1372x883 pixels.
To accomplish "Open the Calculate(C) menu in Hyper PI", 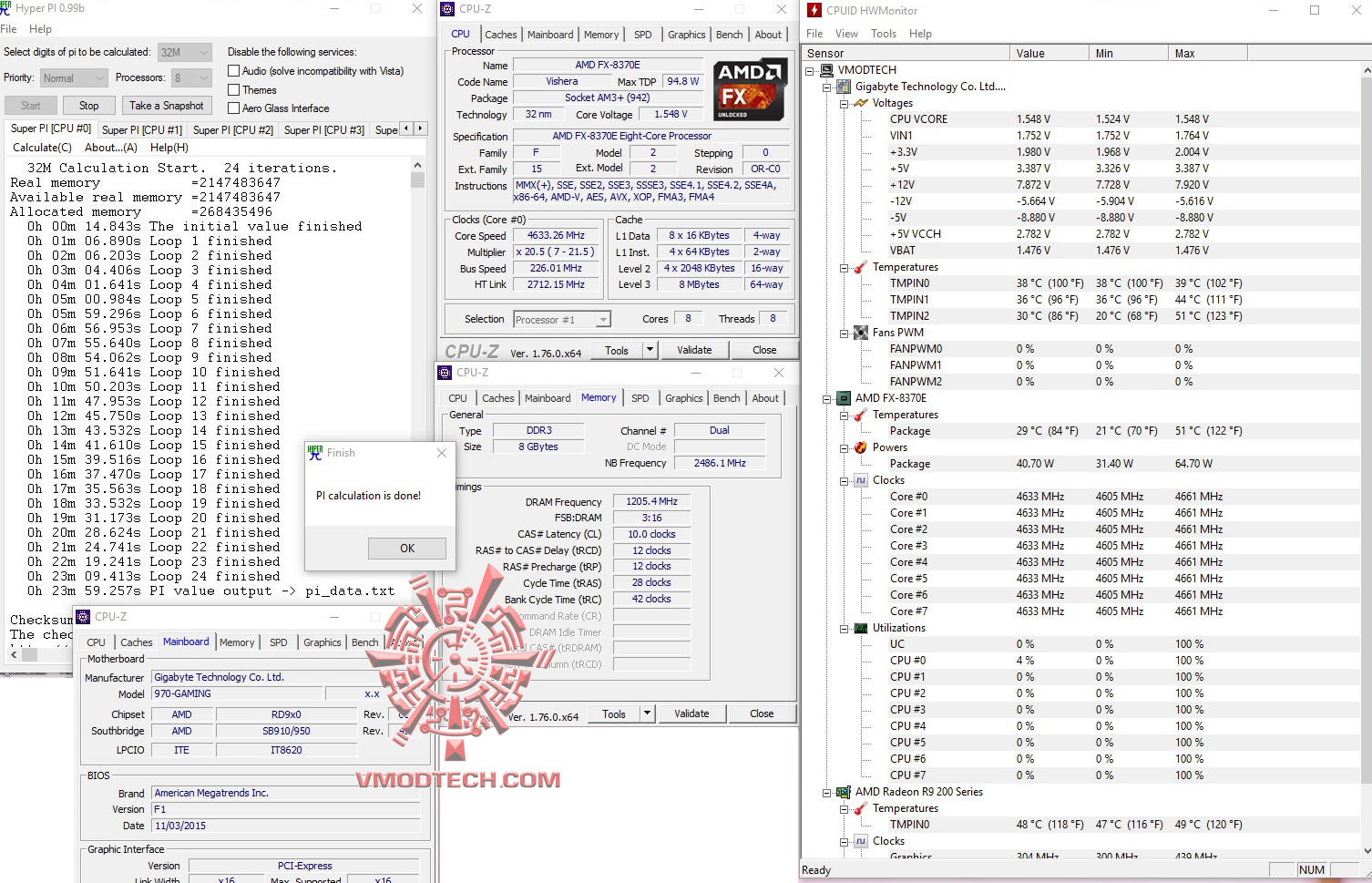I will pos(42,148).
